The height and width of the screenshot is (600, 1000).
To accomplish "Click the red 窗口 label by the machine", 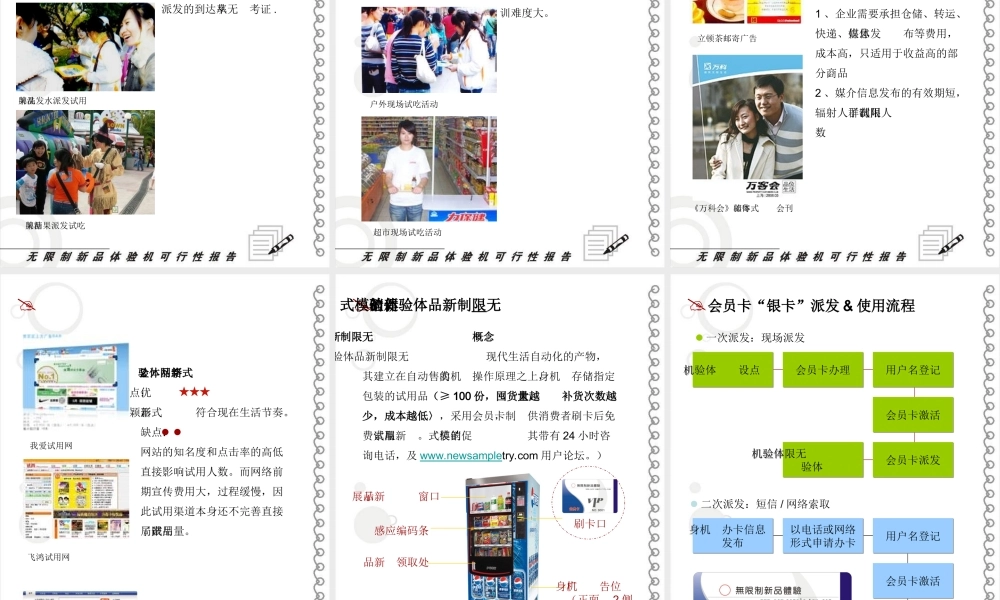I will pyautogui.click(x=429, y=496).
